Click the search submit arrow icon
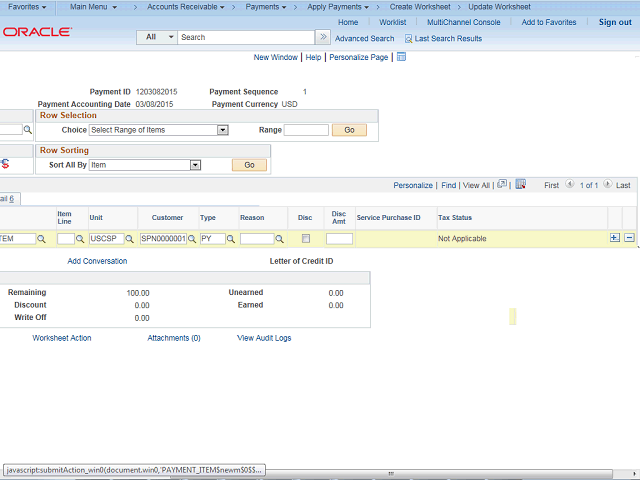The width and height of the screenshot is (640, 480). point(322,37)
